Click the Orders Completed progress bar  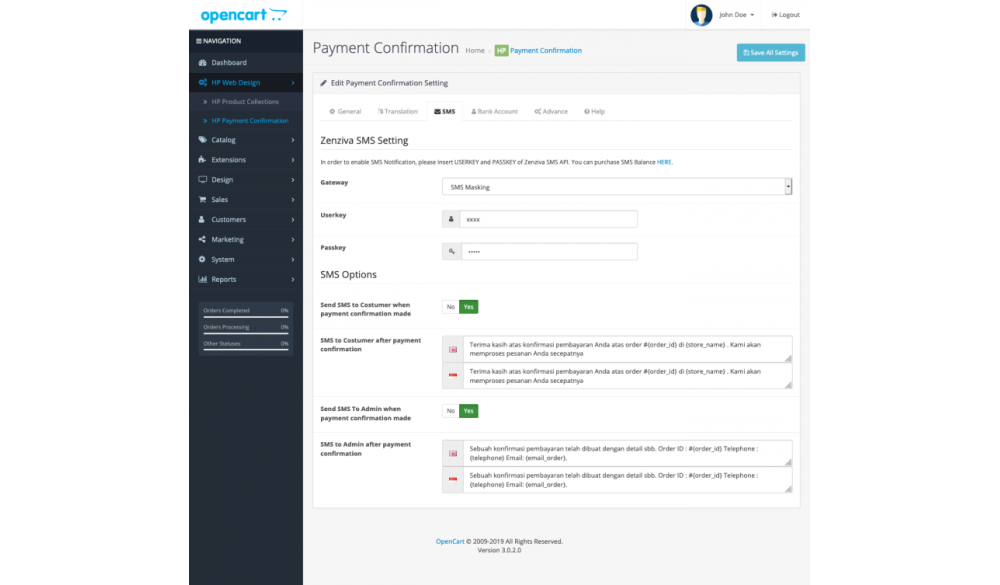(x=246, y=316)
